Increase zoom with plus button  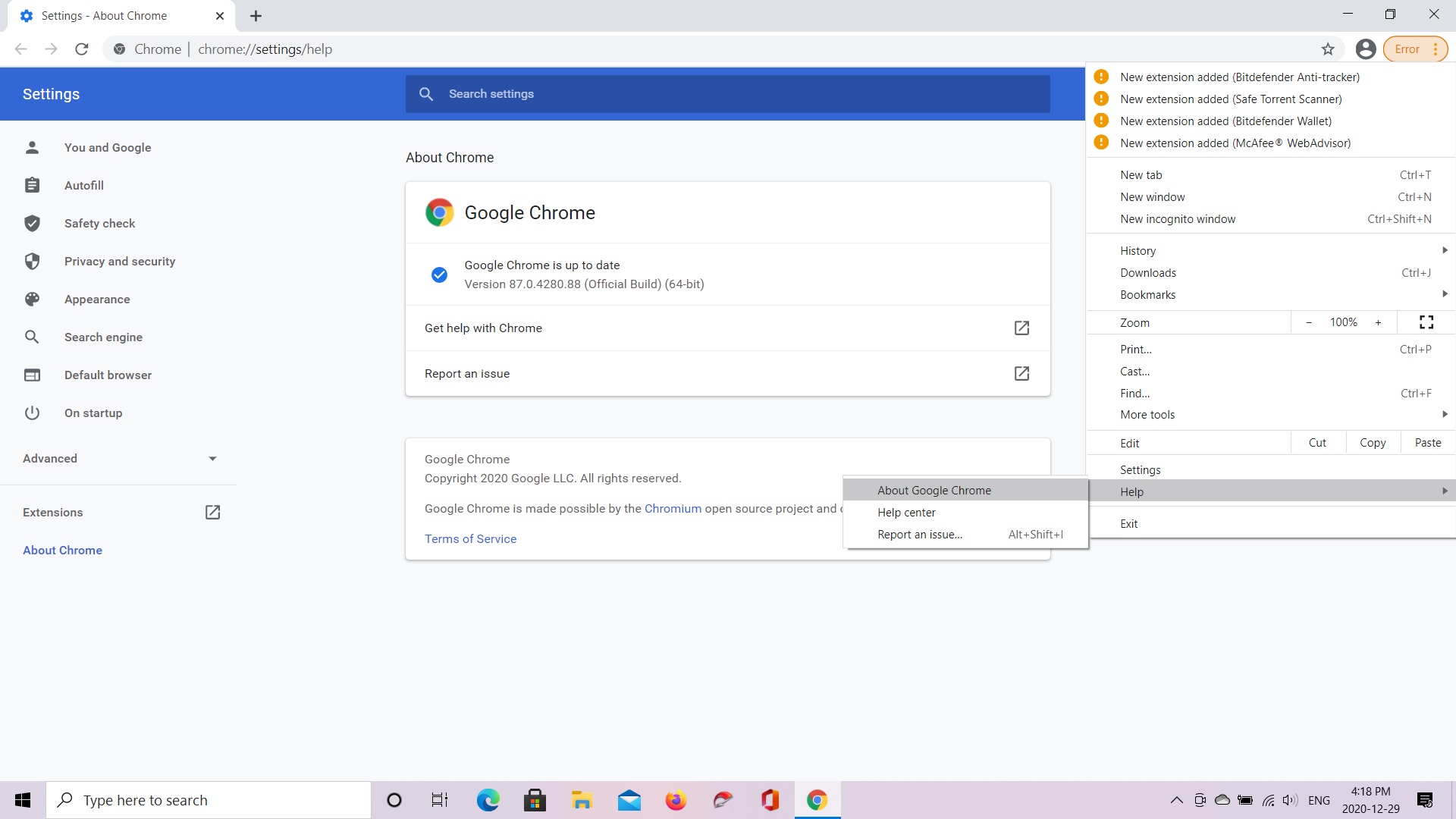1378,322
